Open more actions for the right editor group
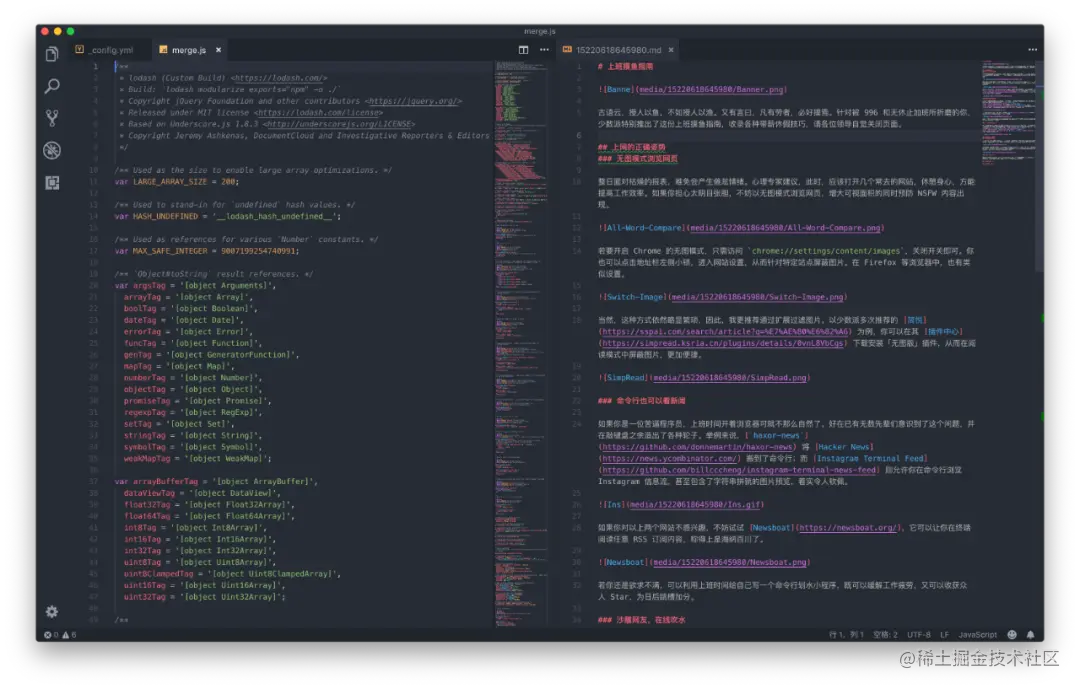Image resolution: width=1080 pixels, height=689 pixels. click(x=1032, y=50)
